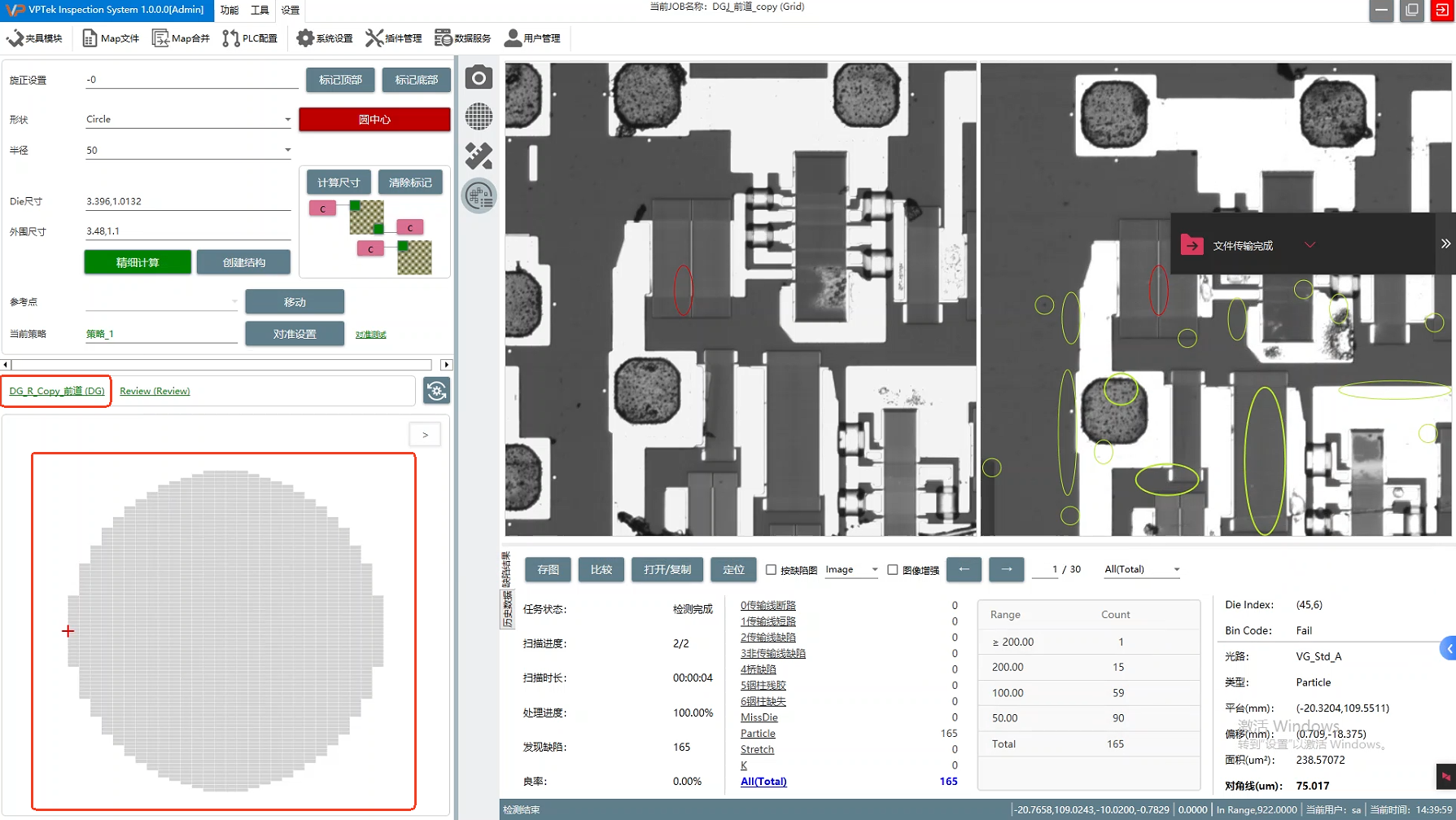This screenshot has width=1456, height=820.
Task: Open the 参考点 reference point dropdown
Action: click(162, 302)
